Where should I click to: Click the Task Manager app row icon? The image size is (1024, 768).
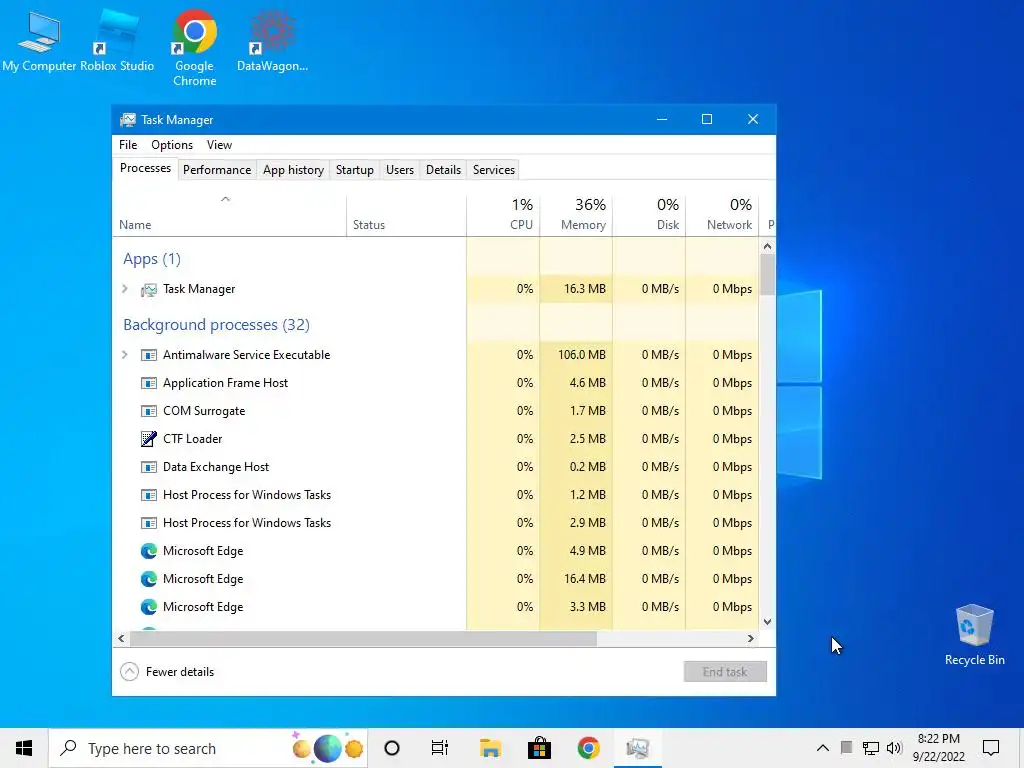(149, 289)
